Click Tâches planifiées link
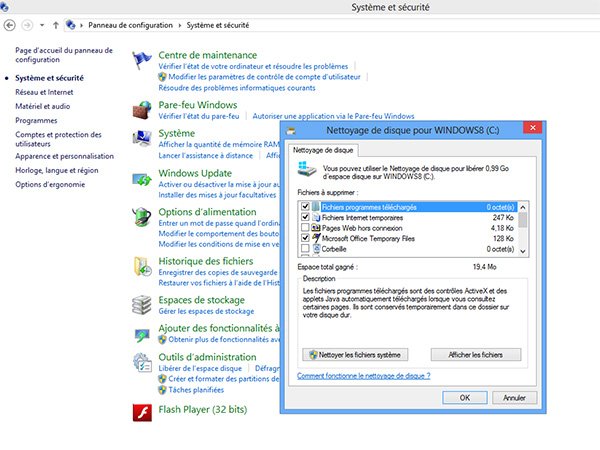This screenshot has width=600, height=450. pos(196,390)
